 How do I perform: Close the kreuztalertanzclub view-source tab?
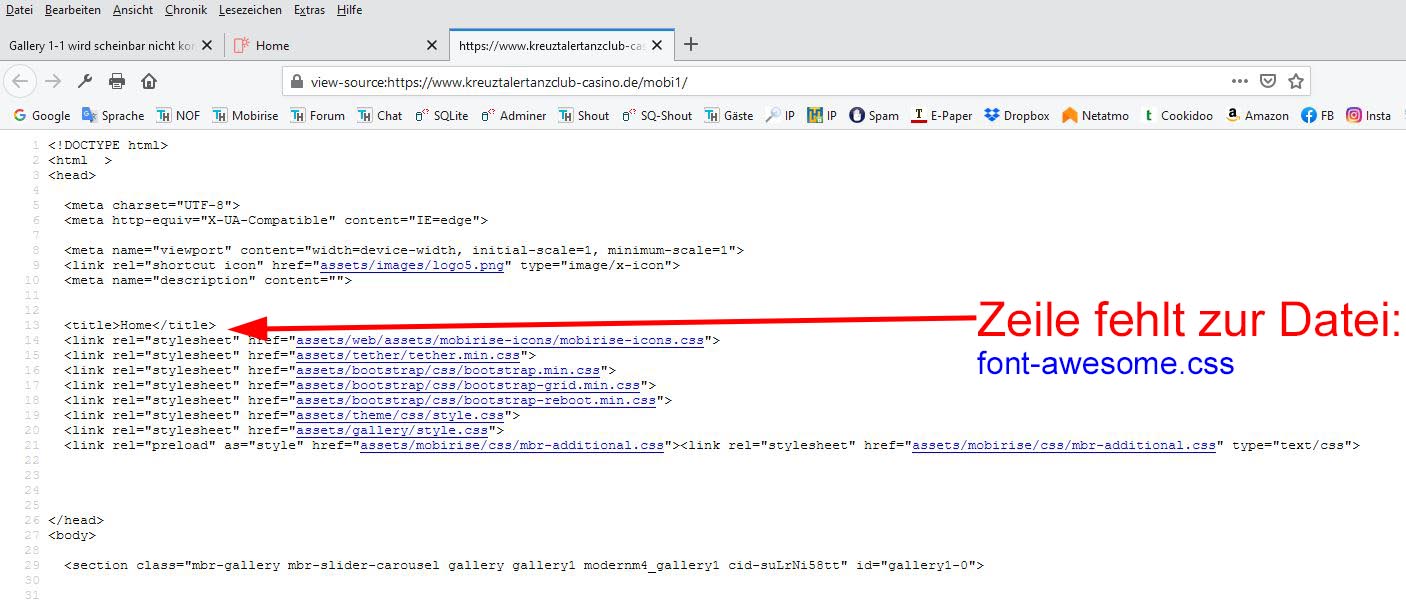tap(659, 45)
